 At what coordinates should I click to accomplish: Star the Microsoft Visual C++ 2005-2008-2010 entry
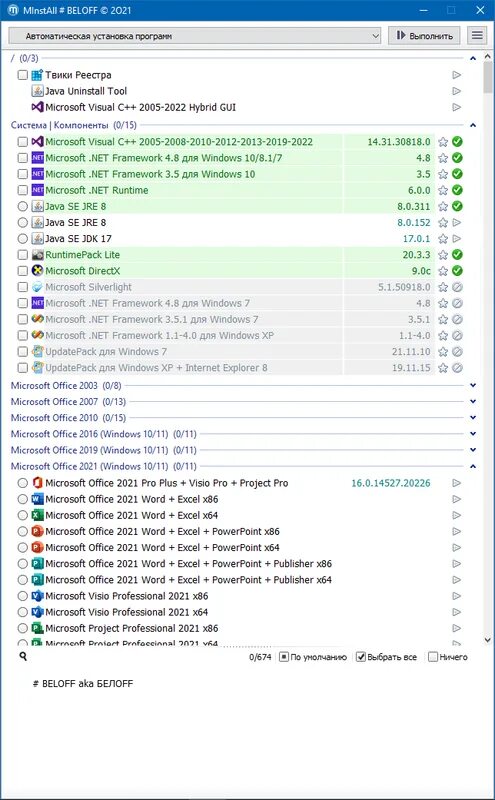(443, 142)
